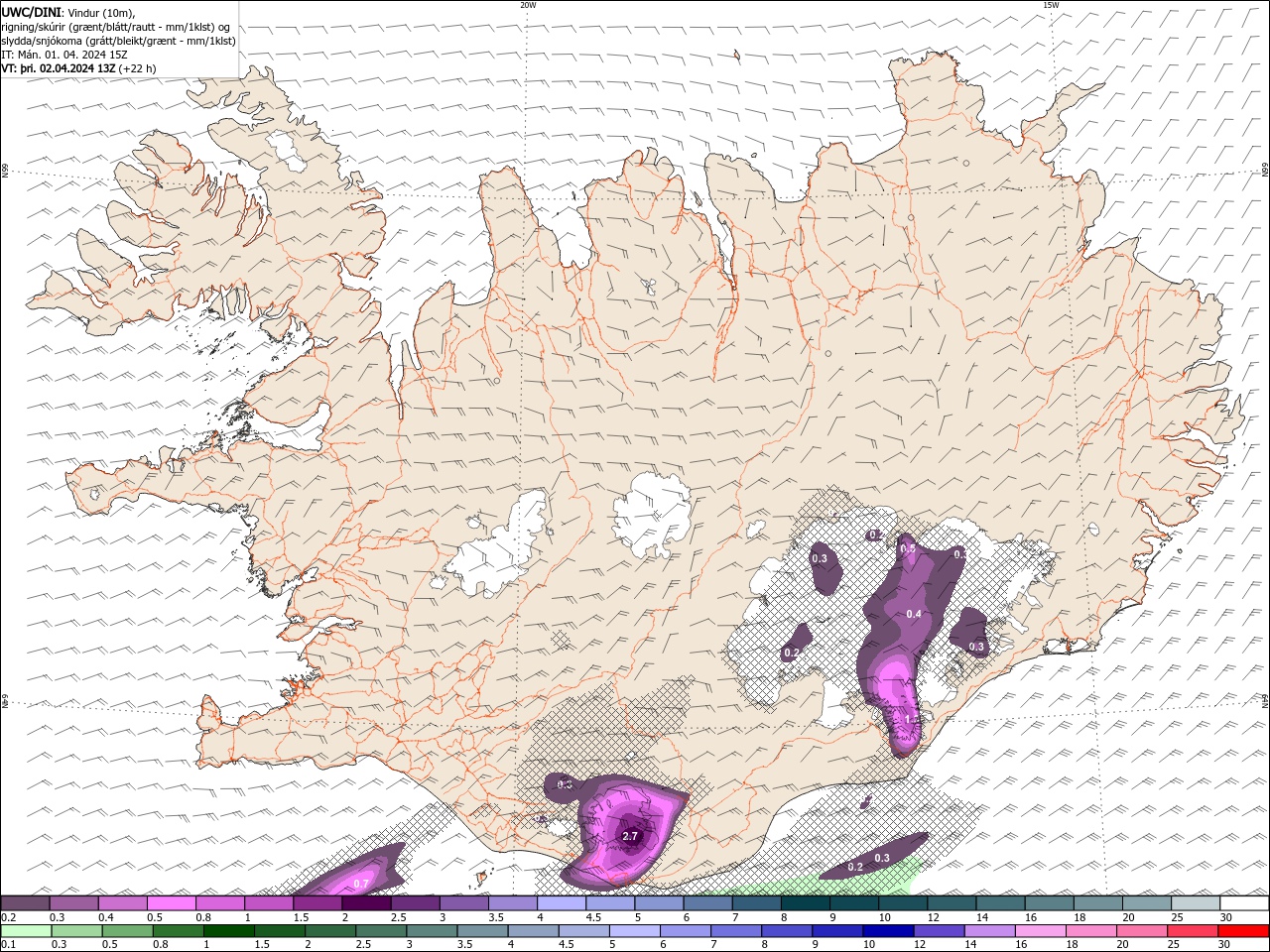Select the top-row legend swatch labeled 0.8
The image size is (1270, 952).
220,903
